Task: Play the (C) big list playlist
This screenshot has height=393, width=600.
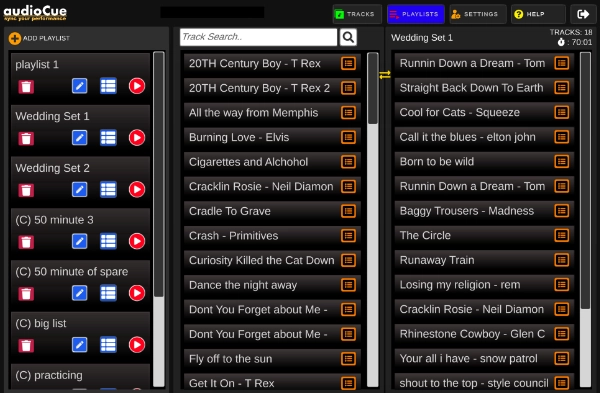Action: [137, 345]
